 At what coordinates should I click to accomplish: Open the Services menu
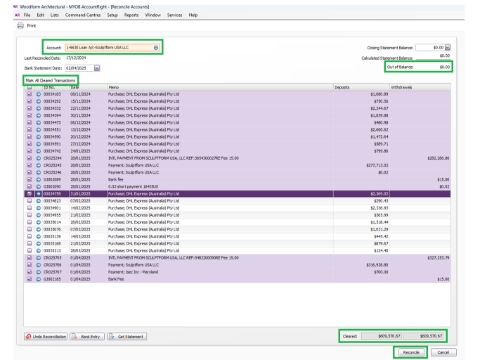pyautogui.click(x=174, y=15)
